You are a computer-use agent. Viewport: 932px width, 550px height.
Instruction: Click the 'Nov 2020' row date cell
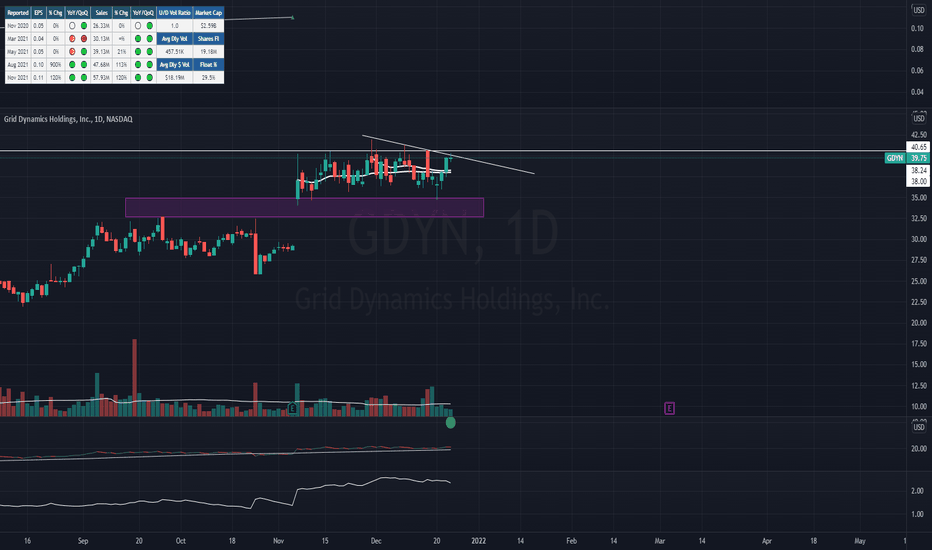(x=18, y=26)
